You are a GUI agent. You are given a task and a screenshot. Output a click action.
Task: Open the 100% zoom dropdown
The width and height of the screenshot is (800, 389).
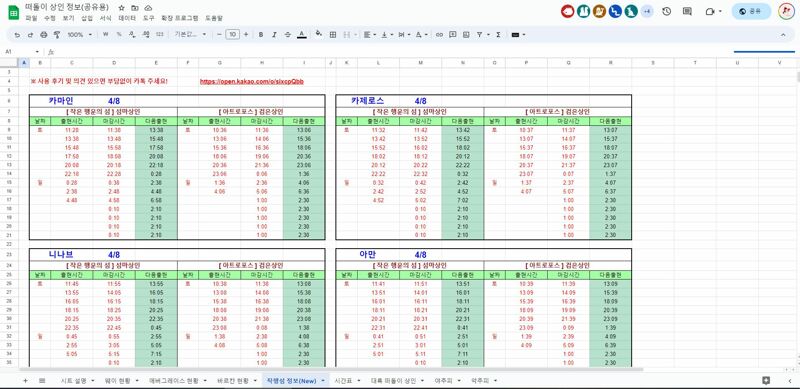(x=80, y=35)
